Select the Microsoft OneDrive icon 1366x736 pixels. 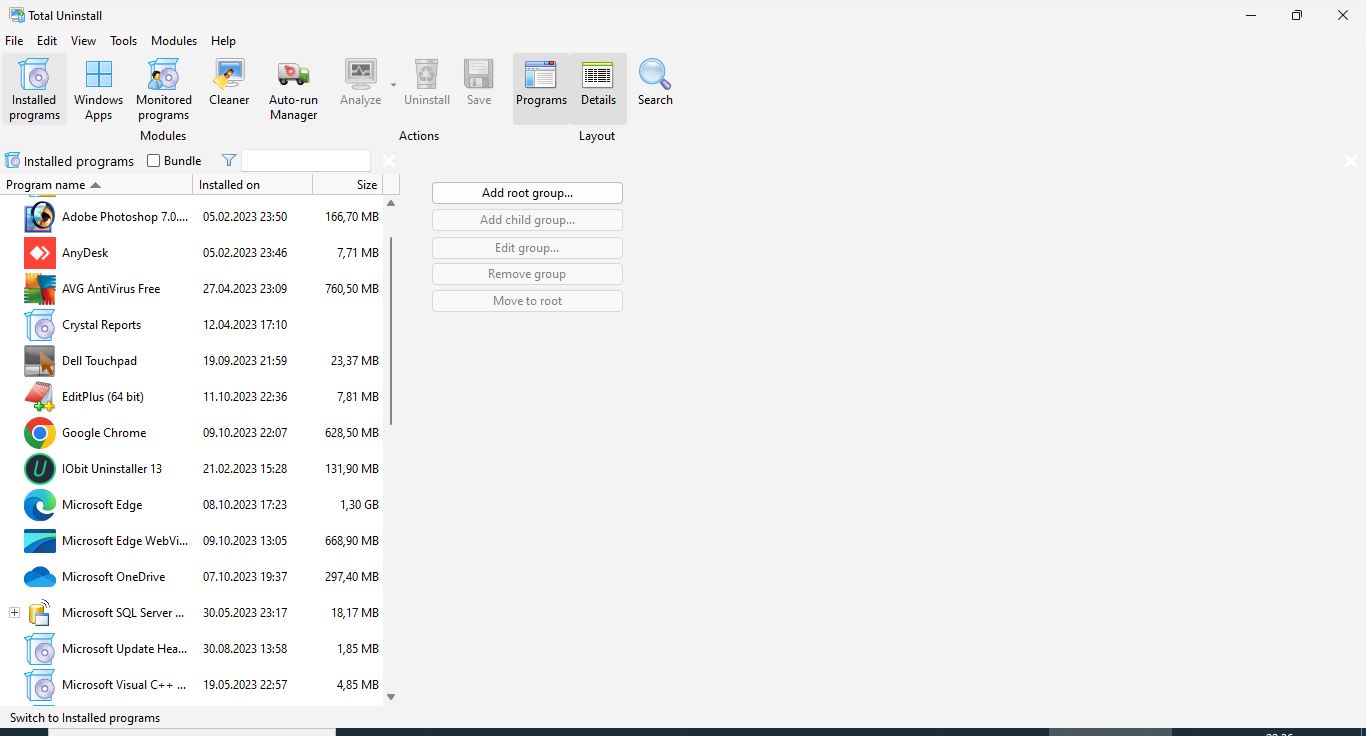[x=40, y=577]
